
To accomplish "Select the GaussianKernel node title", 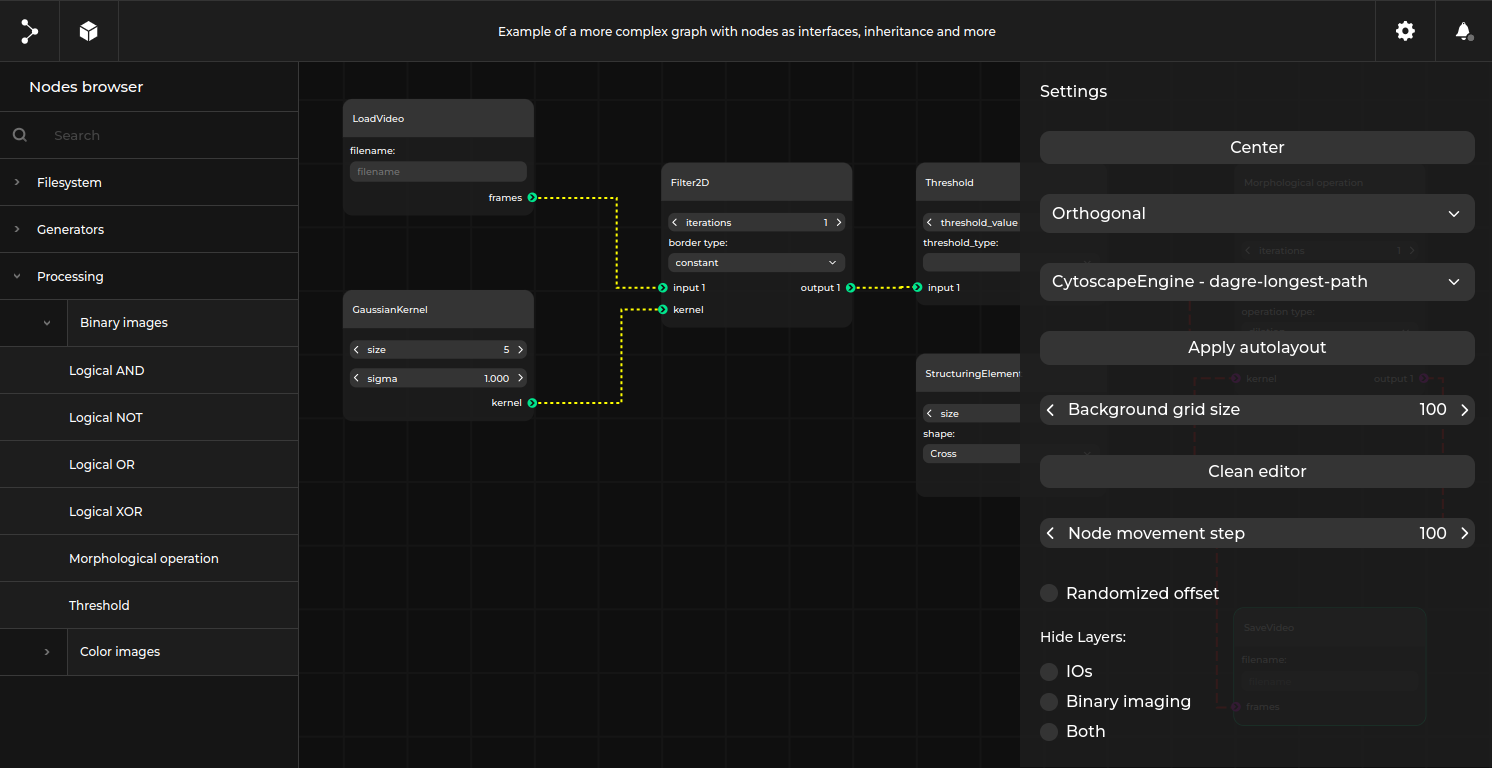I will tap(390, 310).
